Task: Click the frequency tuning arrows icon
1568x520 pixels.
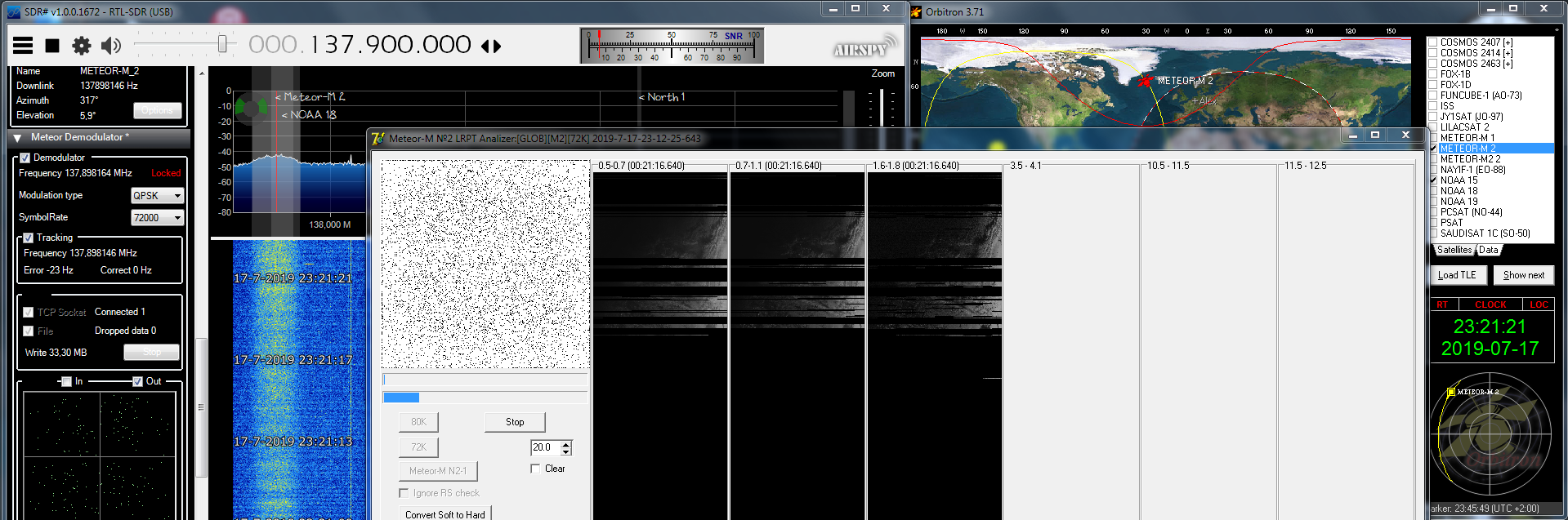Action: pyautogui.click(x=491, y=47)
